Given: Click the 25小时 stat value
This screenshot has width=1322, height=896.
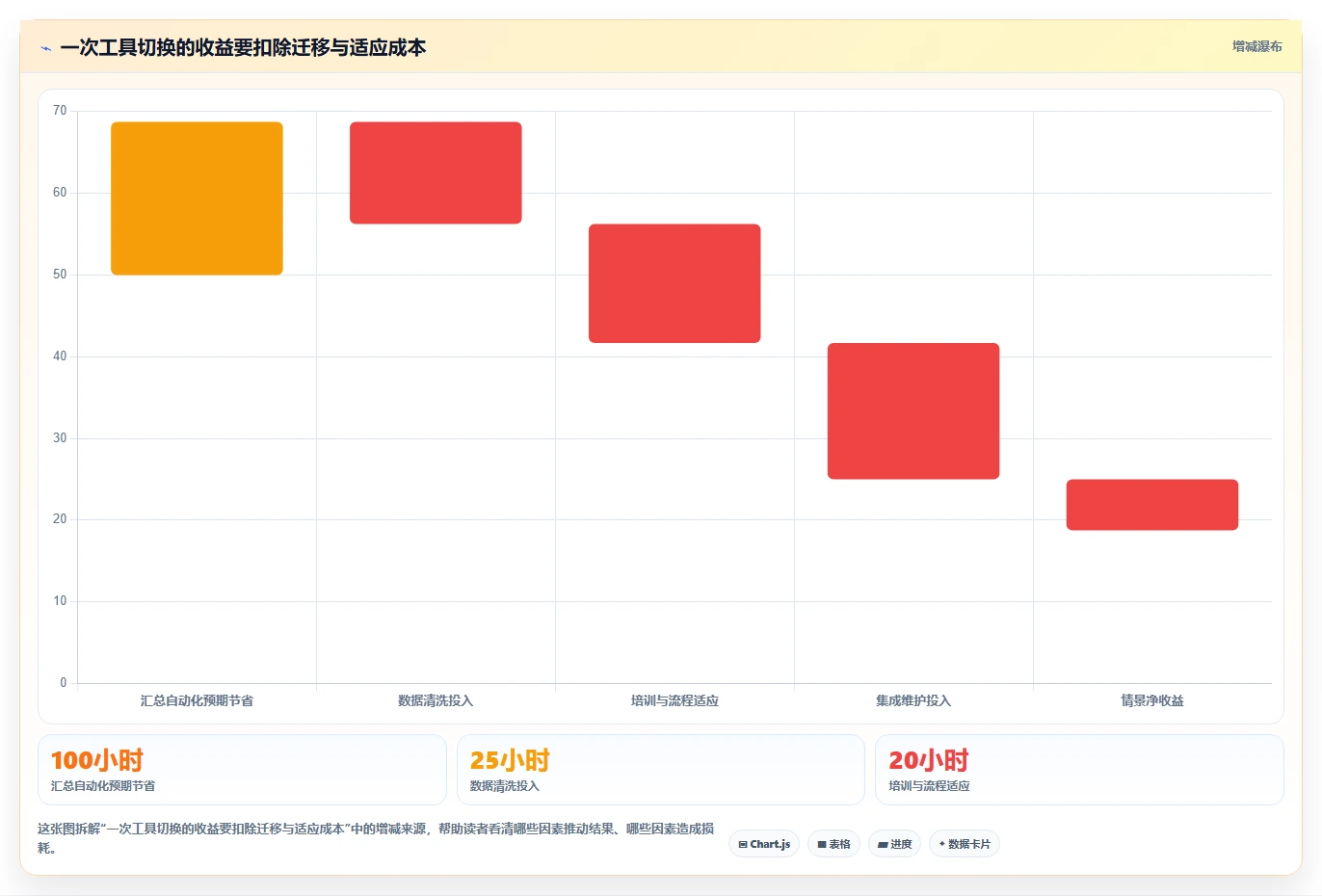Looking at the screenshot, I should pos(510,760).
